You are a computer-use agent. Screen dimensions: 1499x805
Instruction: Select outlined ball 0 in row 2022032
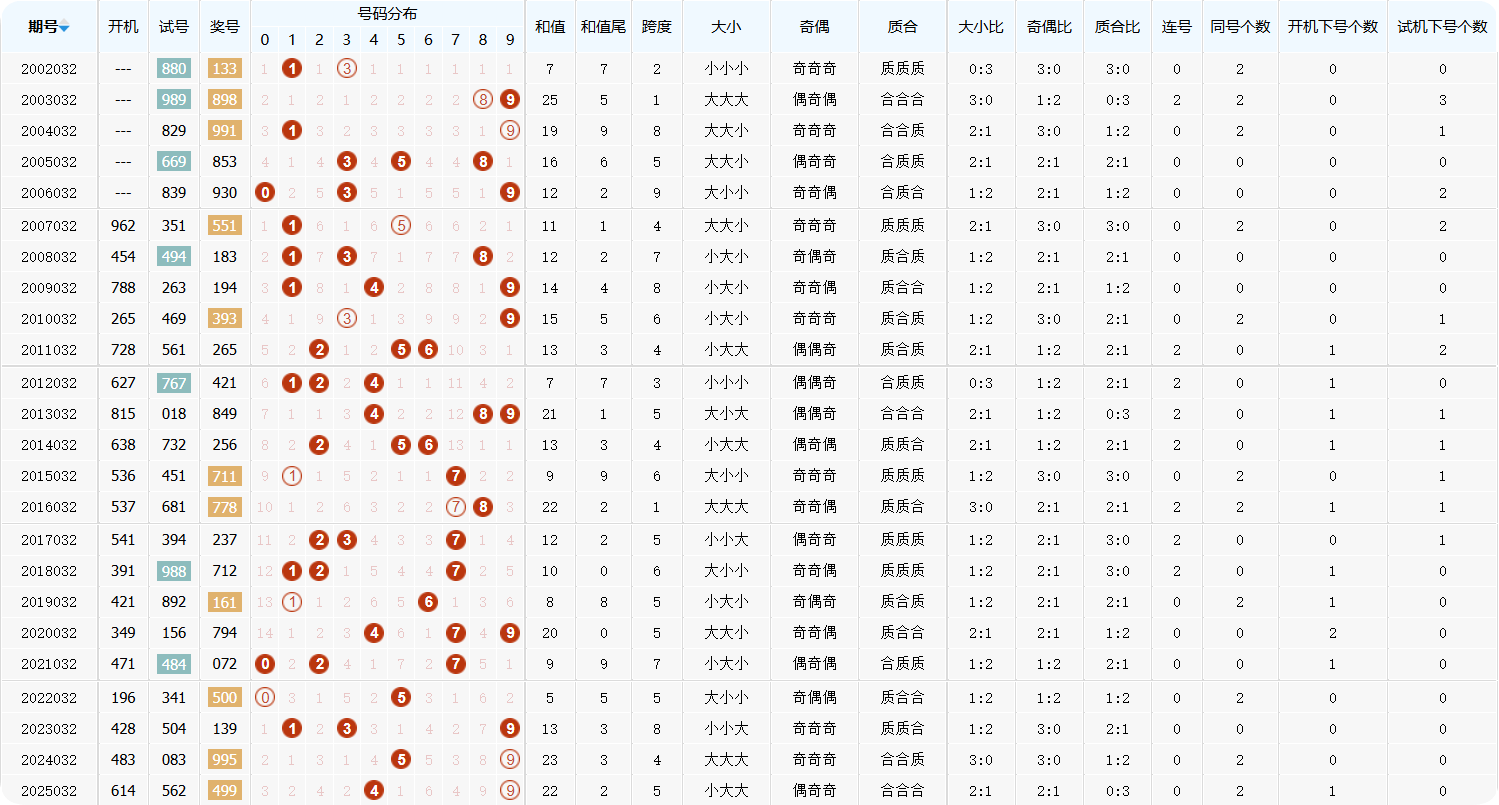(265, 698)
